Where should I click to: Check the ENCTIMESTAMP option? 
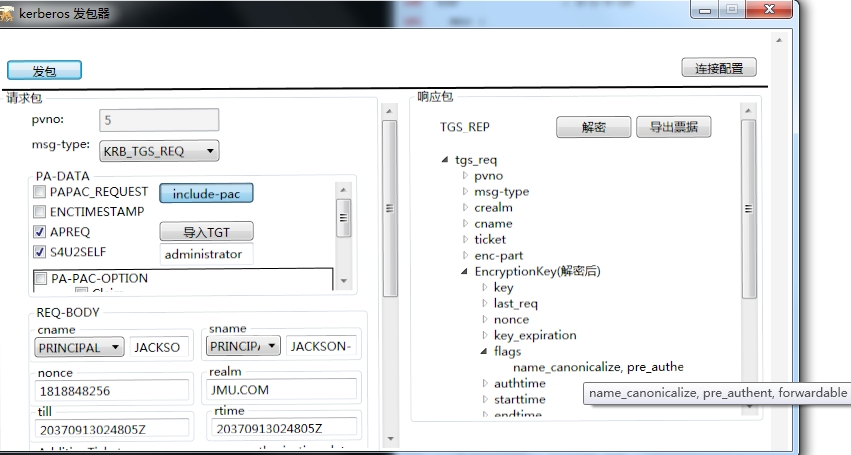click(40, 212)
